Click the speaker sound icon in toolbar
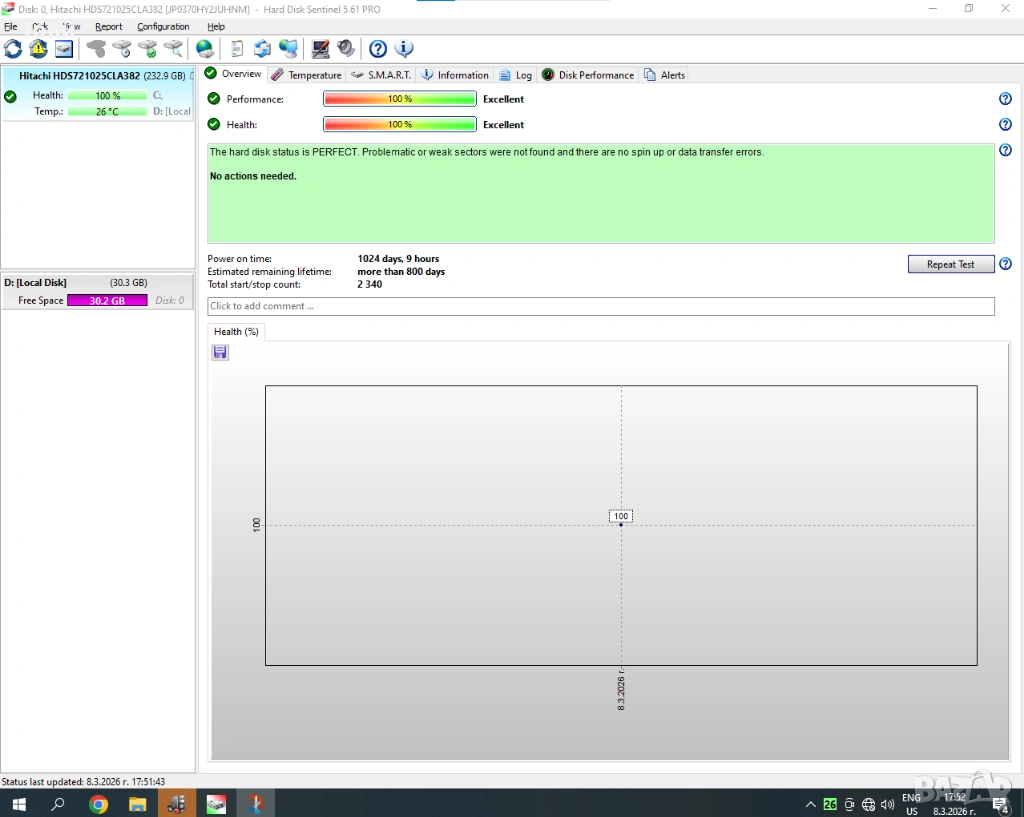The width and height of the screenshot is (1024, 817). (x=346, y=49)
